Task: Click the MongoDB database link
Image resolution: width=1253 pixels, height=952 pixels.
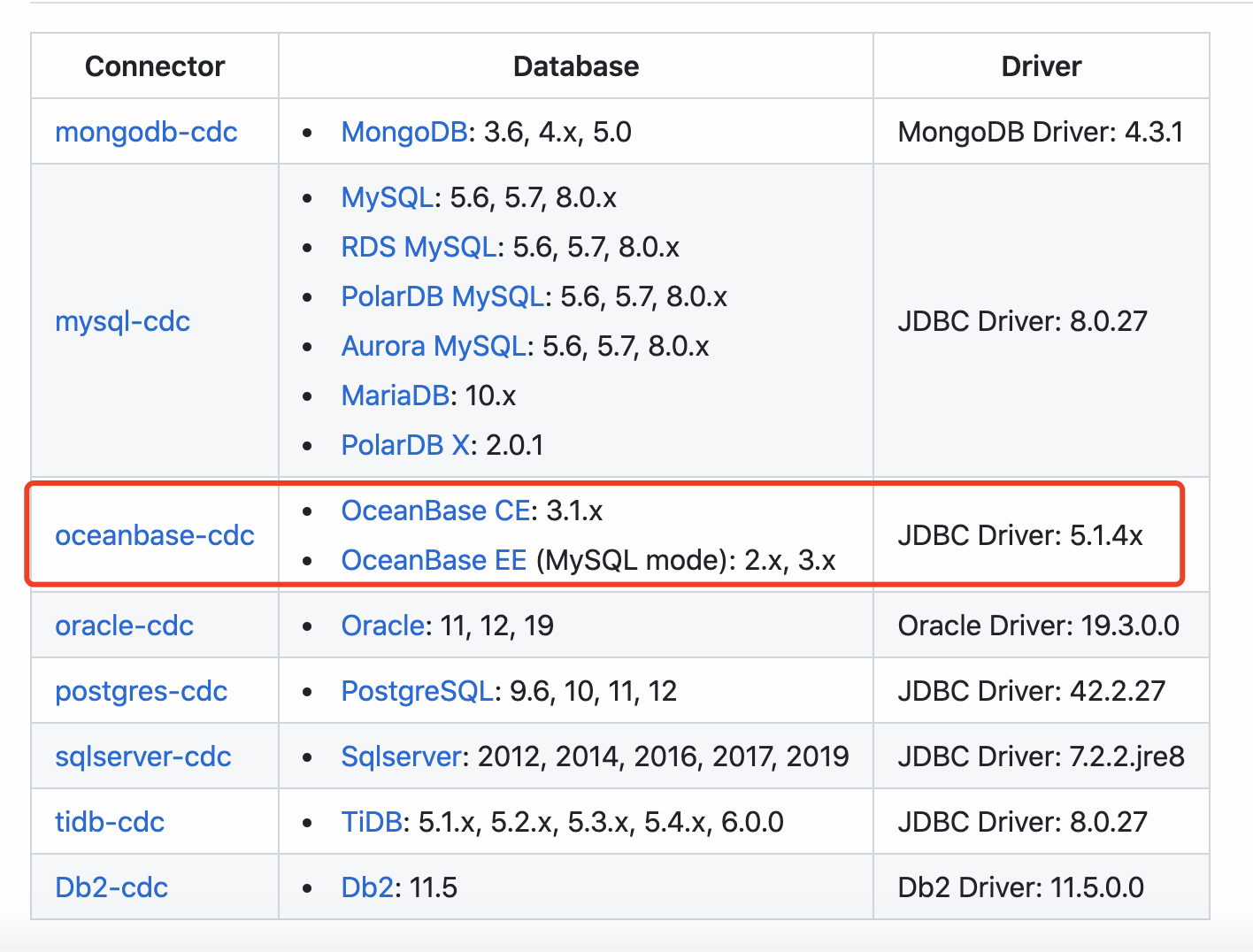Action: (404, 132)
